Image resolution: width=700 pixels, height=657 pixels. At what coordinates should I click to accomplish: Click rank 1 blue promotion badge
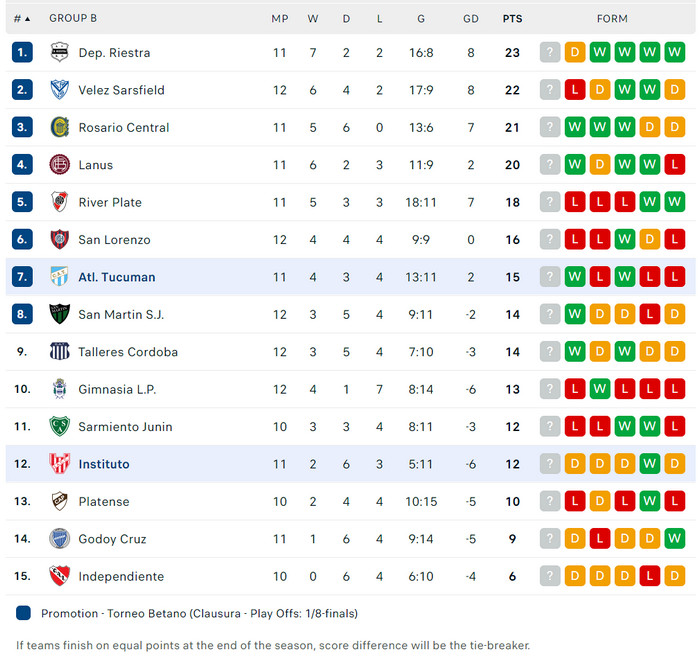pos(23,53)
